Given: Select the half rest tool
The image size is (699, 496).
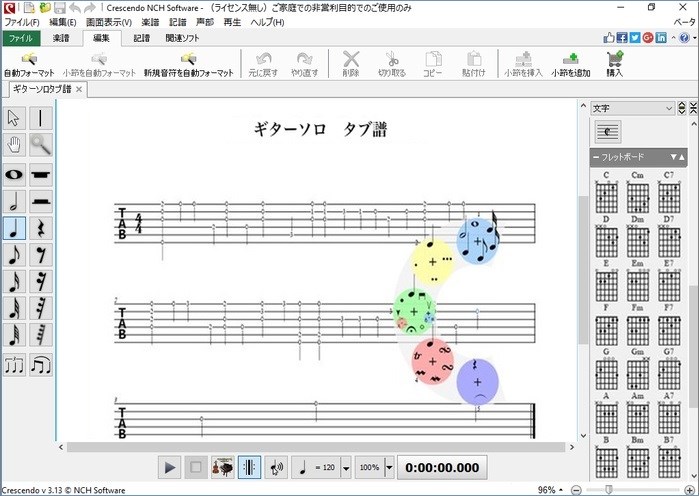Looking at the screenshot, I should [x=41, y=201].
